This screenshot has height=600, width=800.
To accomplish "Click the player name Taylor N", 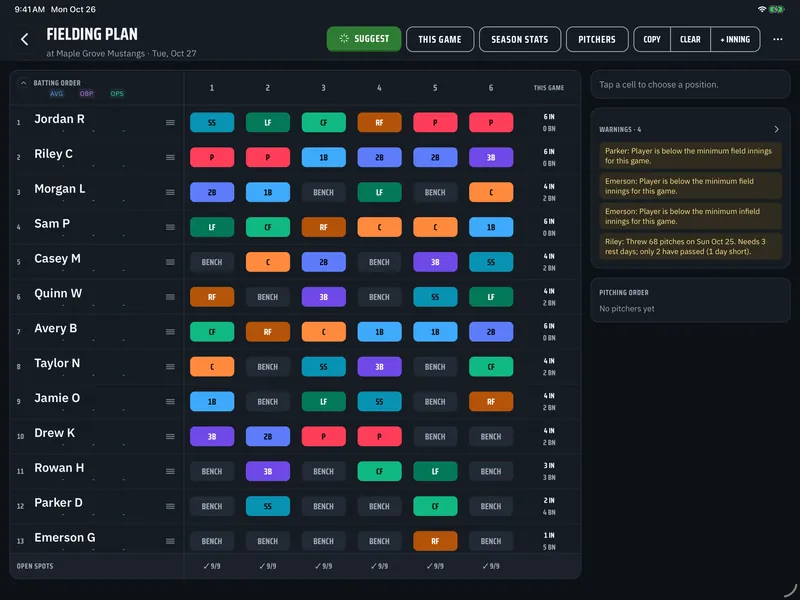I will [57, 363].
